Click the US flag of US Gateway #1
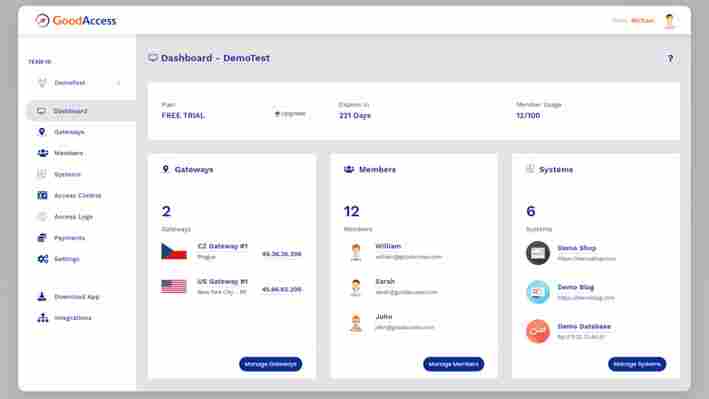This screenshot has height=399, width=709. [174, 286]
